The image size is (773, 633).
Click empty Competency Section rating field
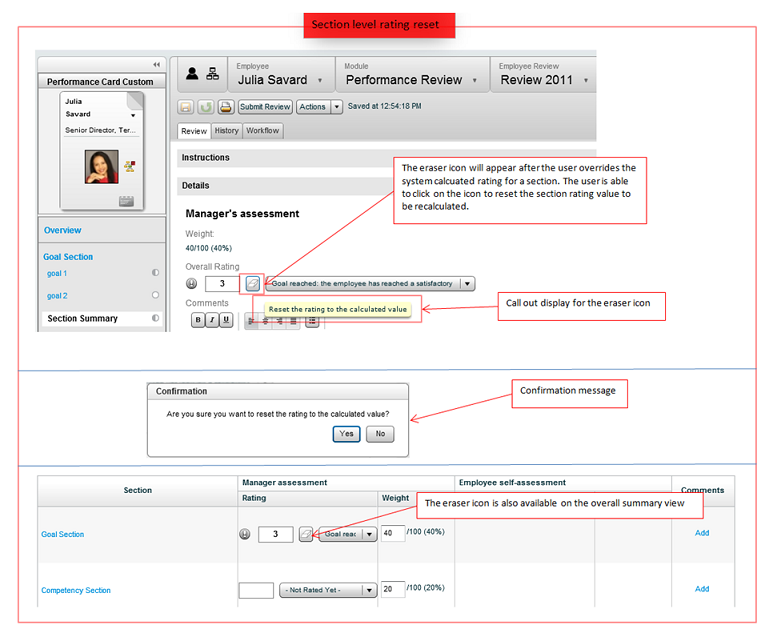pos(256,590)
